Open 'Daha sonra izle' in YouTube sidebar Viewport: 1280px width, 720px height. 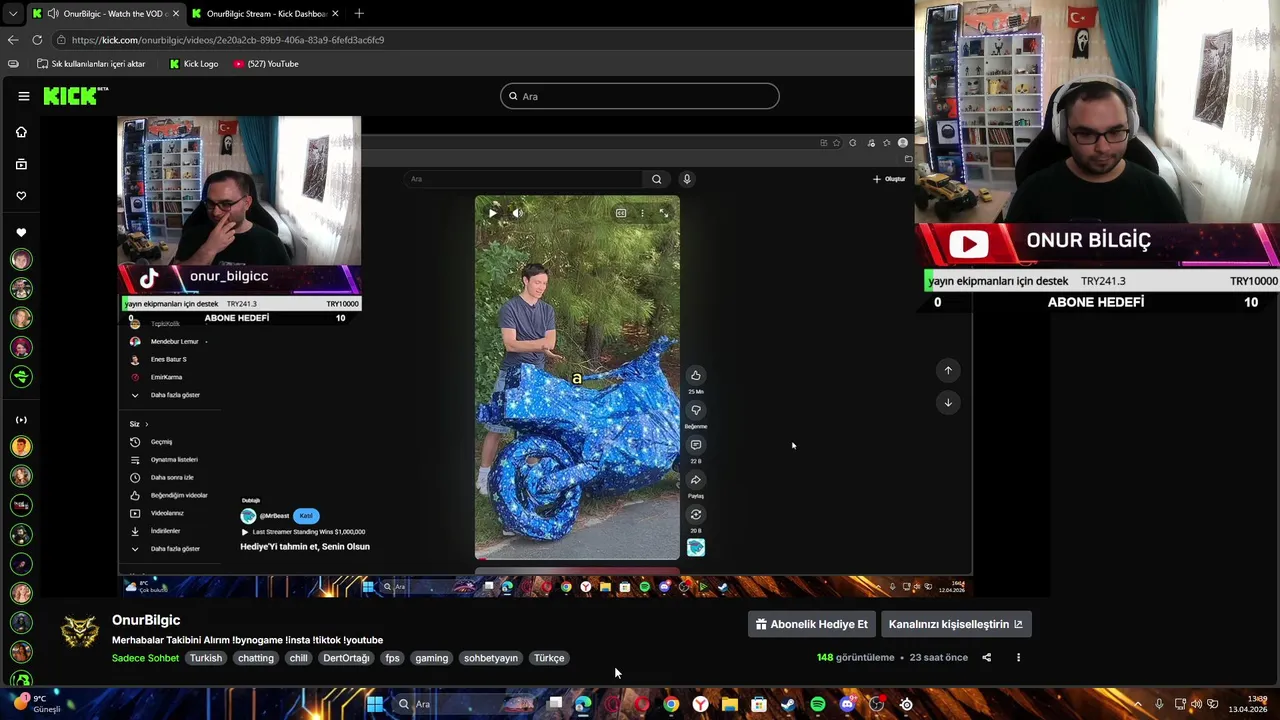click(164, 478)
